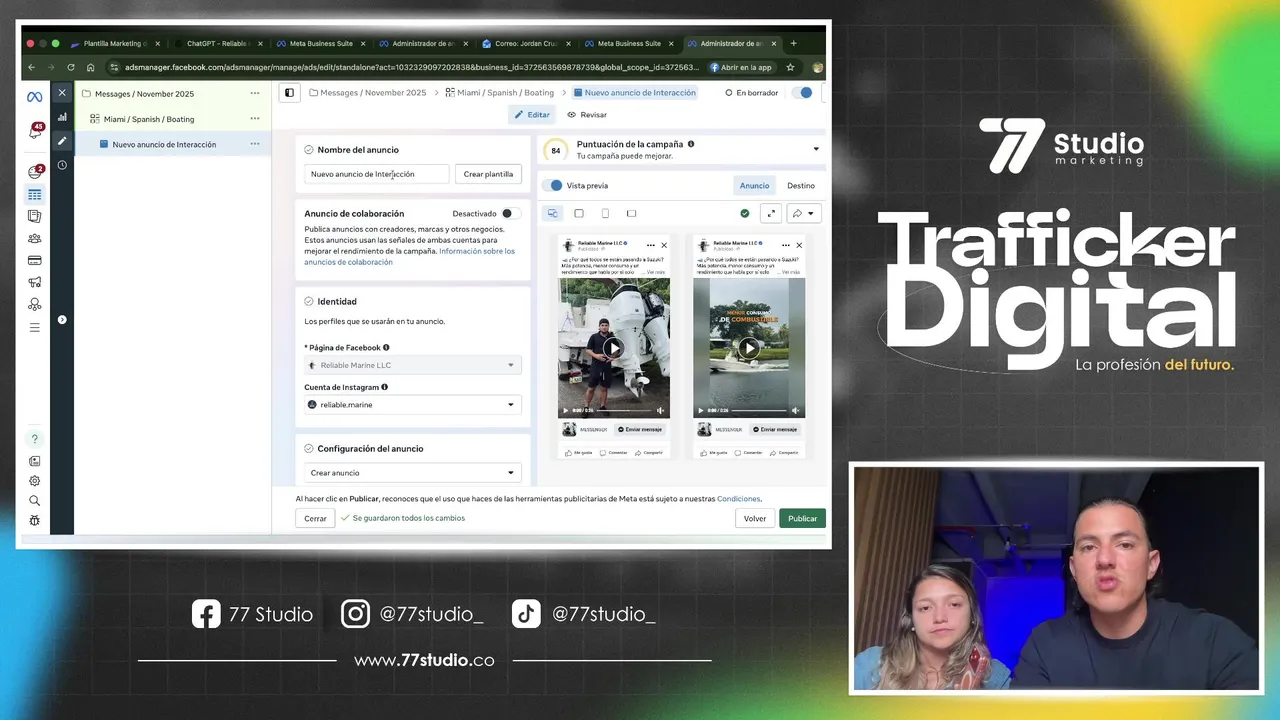Viewport: 1280px width, 720px height.
Task: Select the horizontal landscape preview icon
Action: tap(631, 213)
